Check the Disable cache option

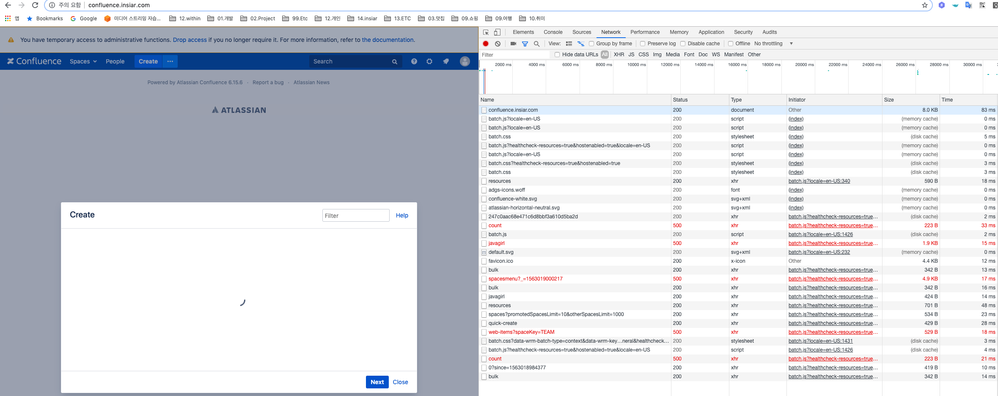(684, 44)
